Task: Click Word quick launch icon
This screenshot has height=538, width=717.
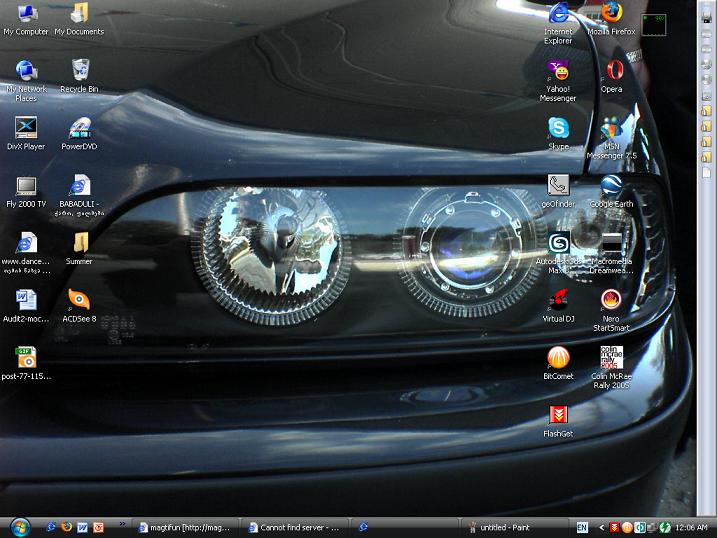Action: [x=82, y=527]
